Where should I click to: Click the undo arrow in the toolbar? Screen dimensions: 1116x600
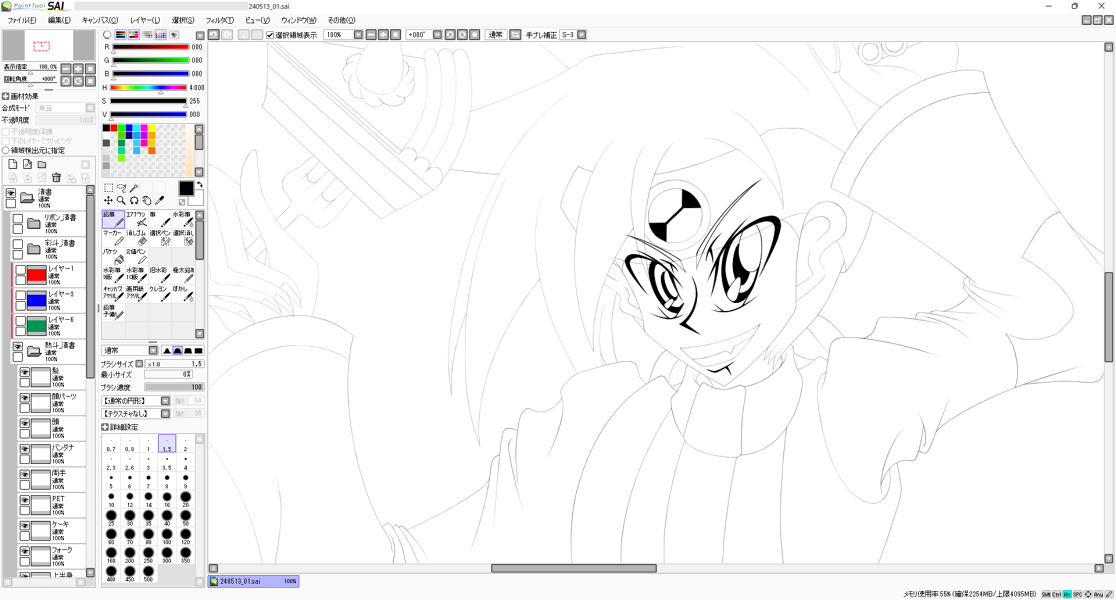213,34
